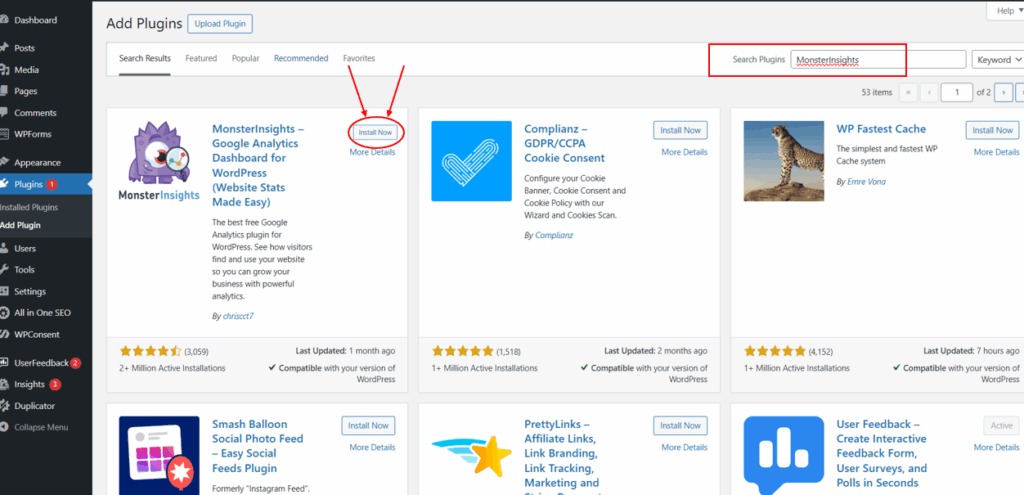Click the '53 items' count text

coord(876,93)
